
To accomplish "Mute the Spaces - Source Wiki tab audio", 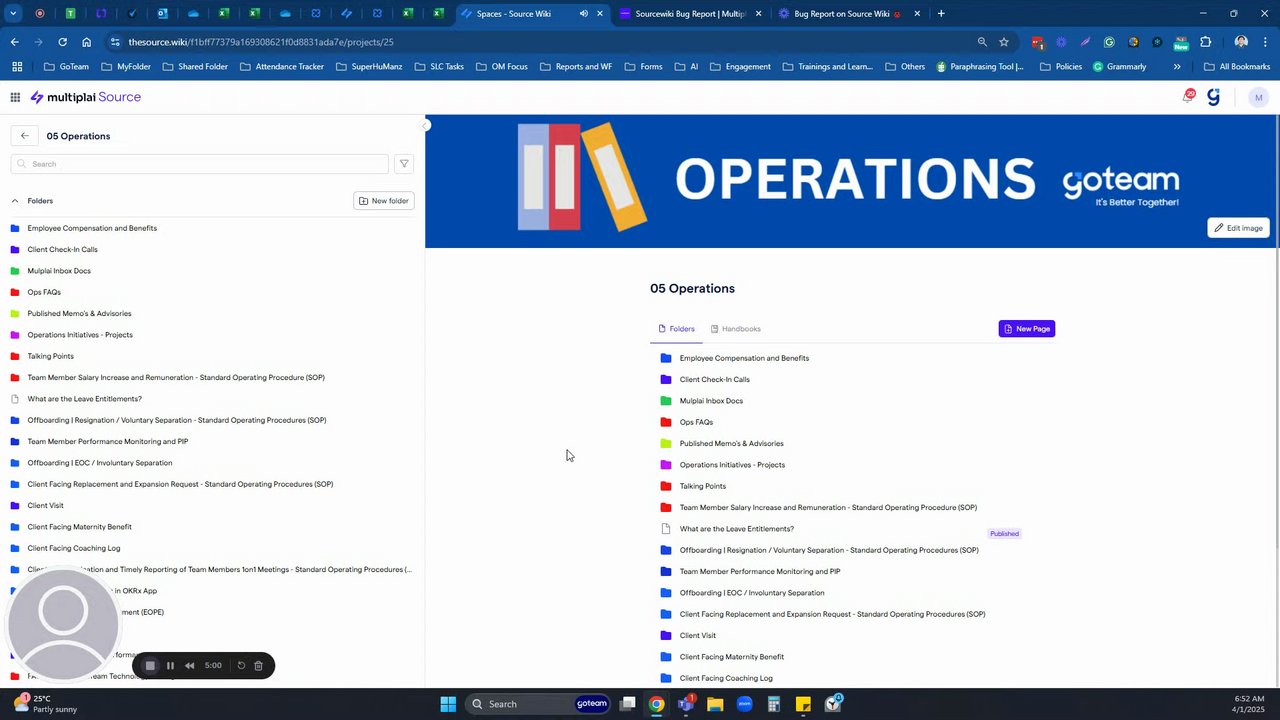I will [x=584, y=14].
